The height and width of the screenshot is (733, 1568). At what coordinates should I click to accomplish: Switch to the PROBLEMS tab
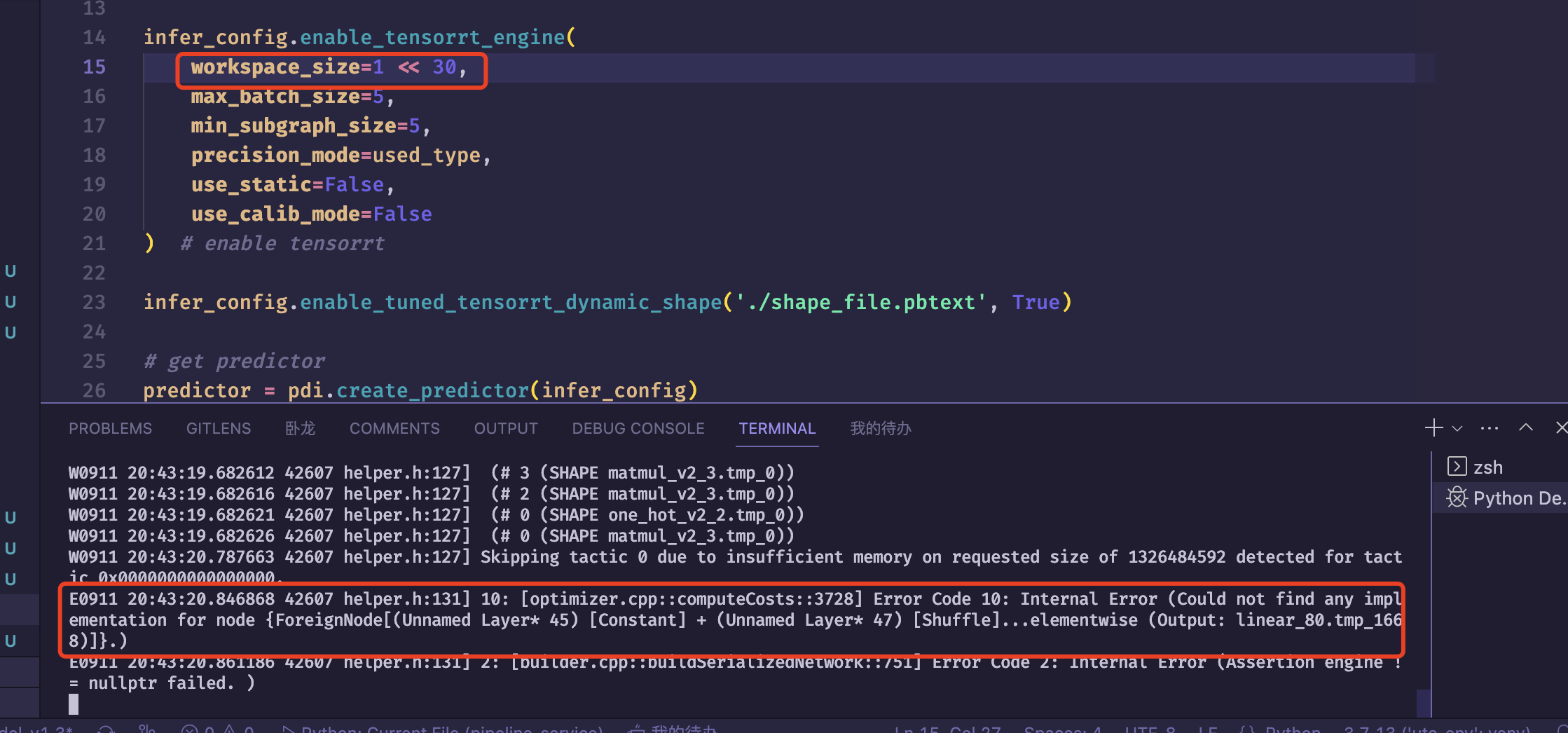coord(110,428)
